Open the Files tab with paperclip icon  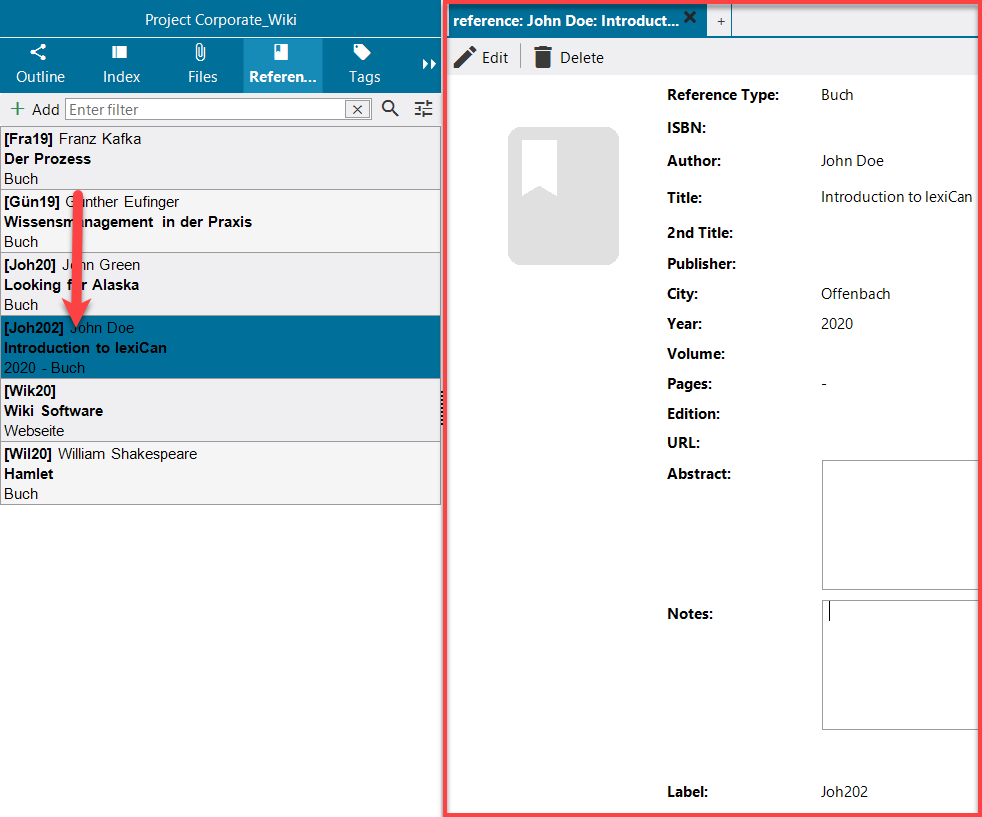pyautogui.click(x=202, y=64)
